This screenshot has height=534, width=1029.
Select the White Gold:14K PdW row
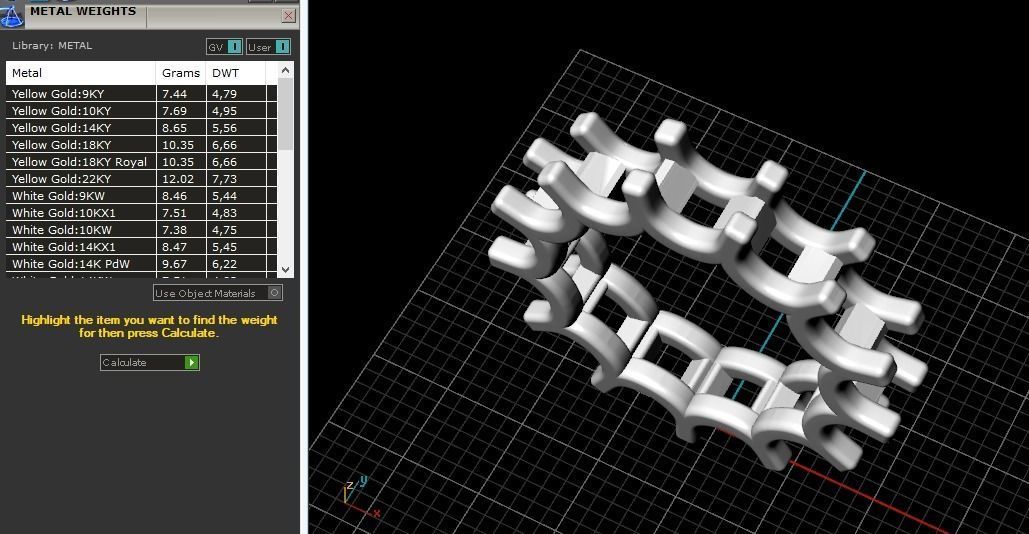coord(141,264)
